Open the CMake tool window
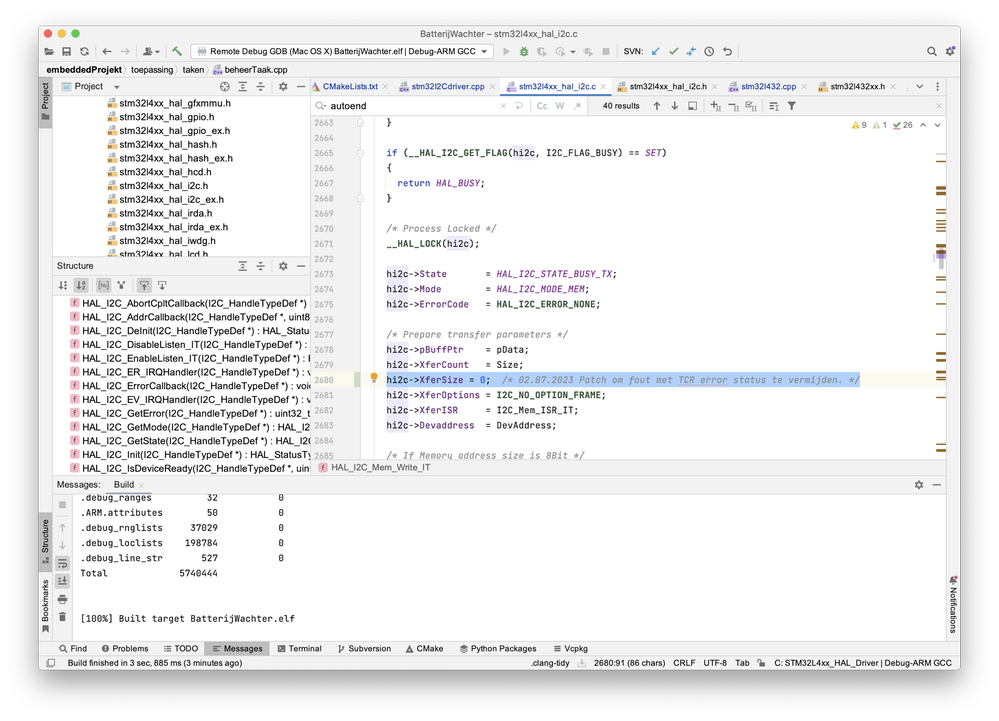This screenshot has height=721, width=999. point(424,648)
